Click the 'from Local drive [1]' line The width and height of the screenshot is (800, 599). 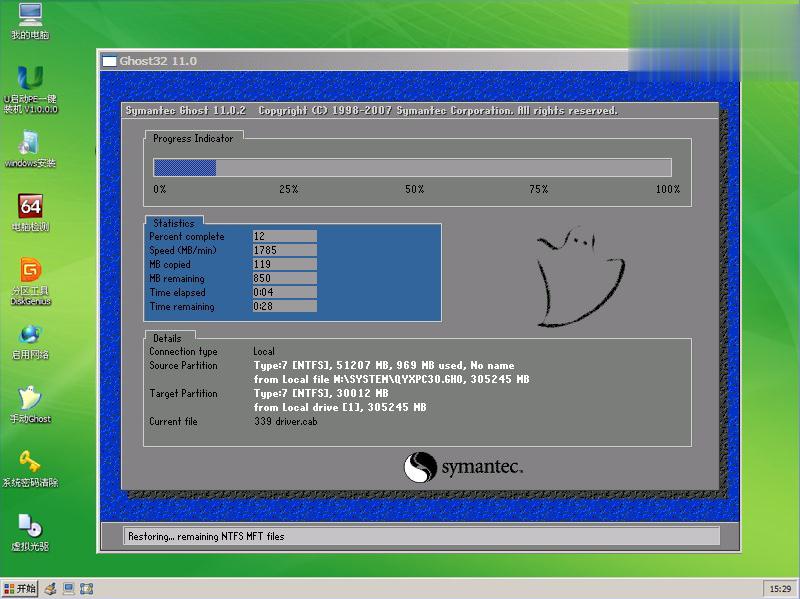click(340, 407)
